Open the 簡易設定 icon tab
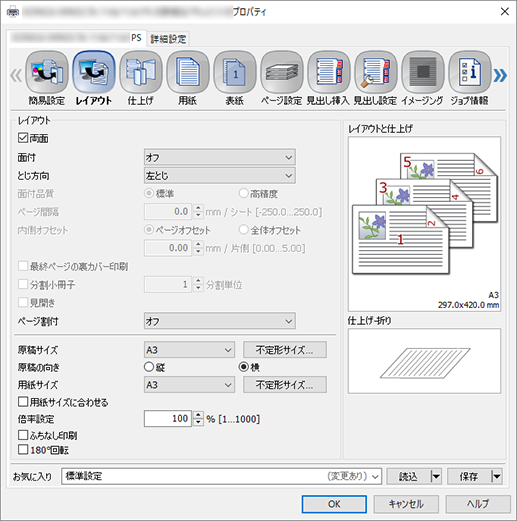 click(x=47, y=72)
